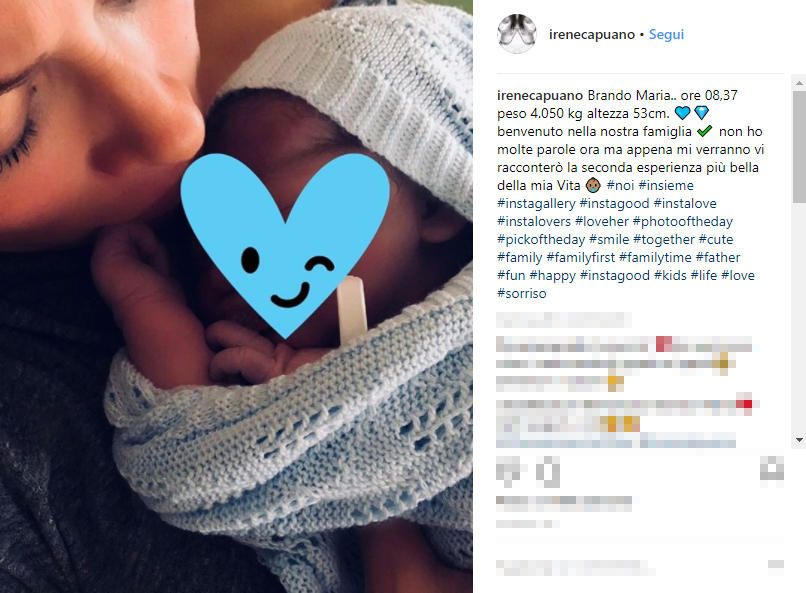Click the blurred add comment field

(576, 568)
